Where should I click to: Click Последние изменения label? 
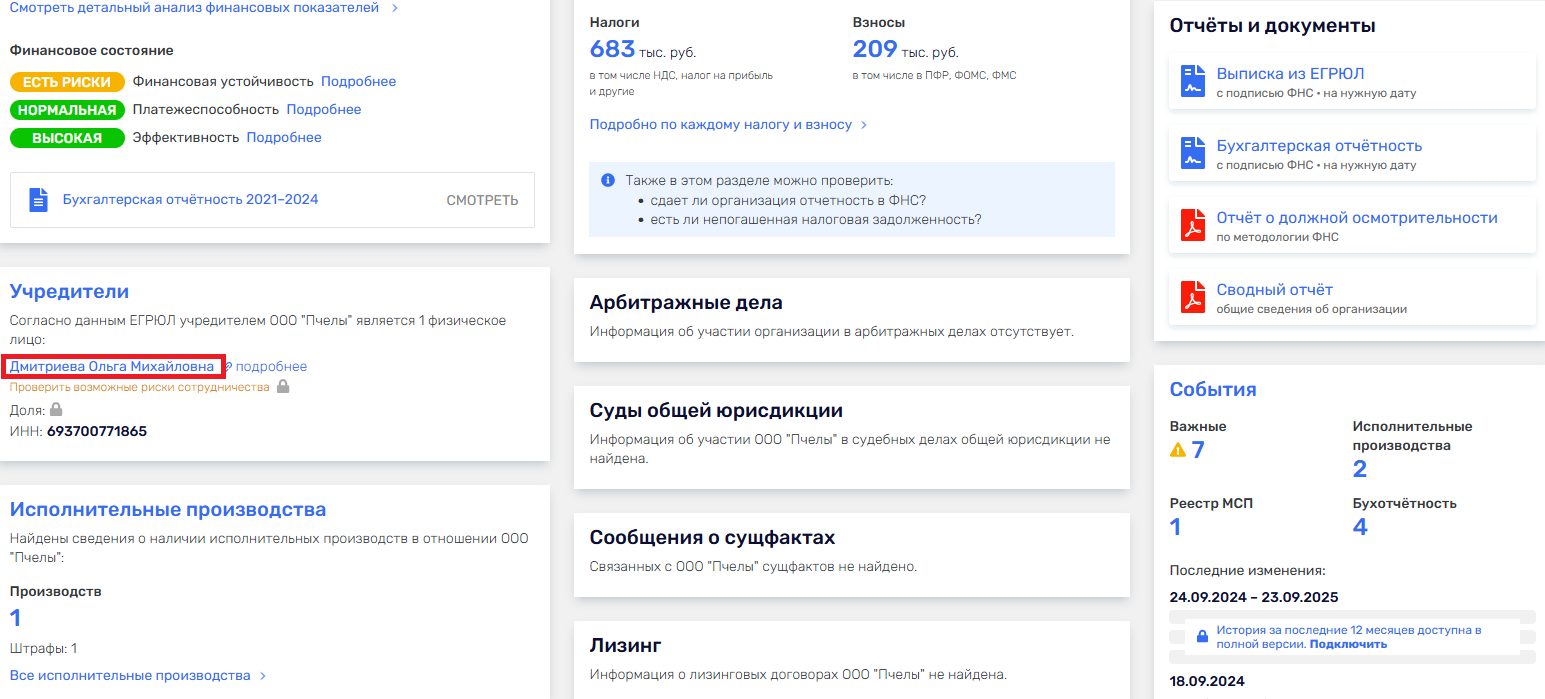pyautogui.click(x=1247, y=571)
